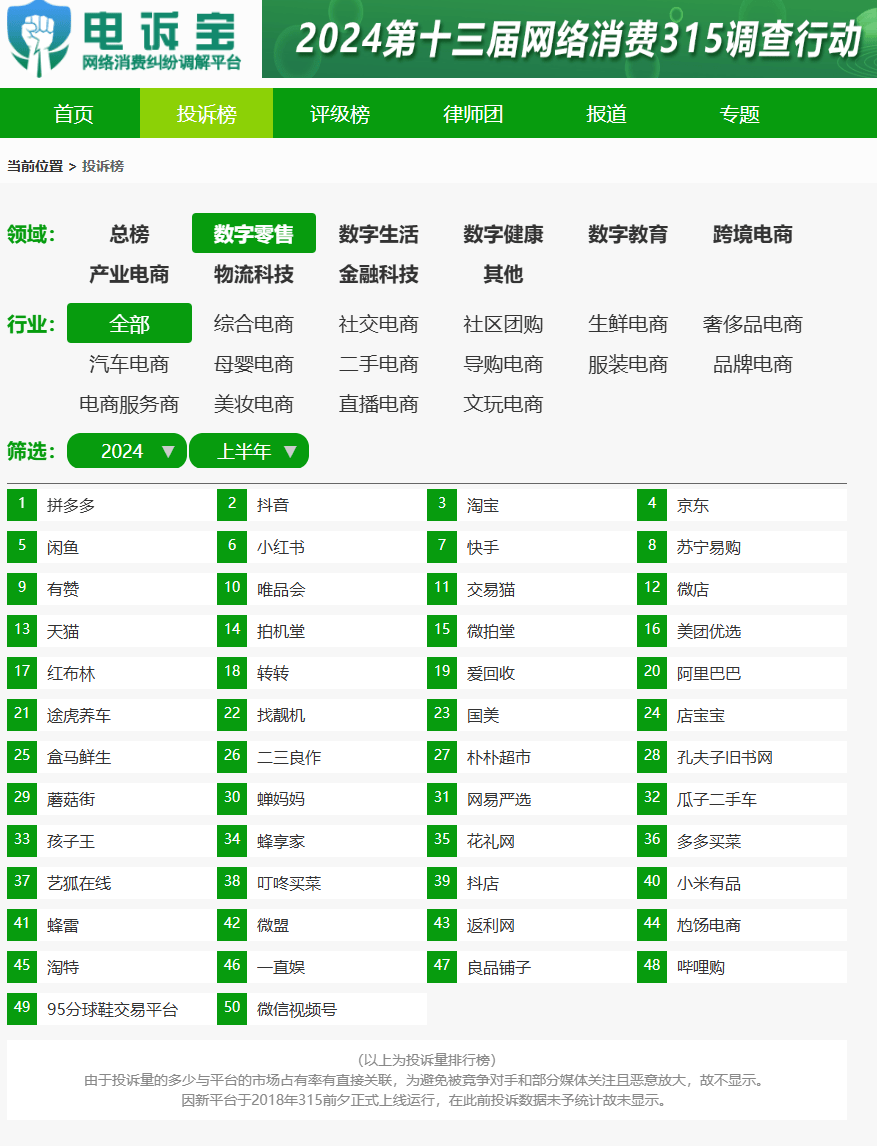Open the rank 6 entry 小红书
877x1146 pixels.
(x=322, y=547)
